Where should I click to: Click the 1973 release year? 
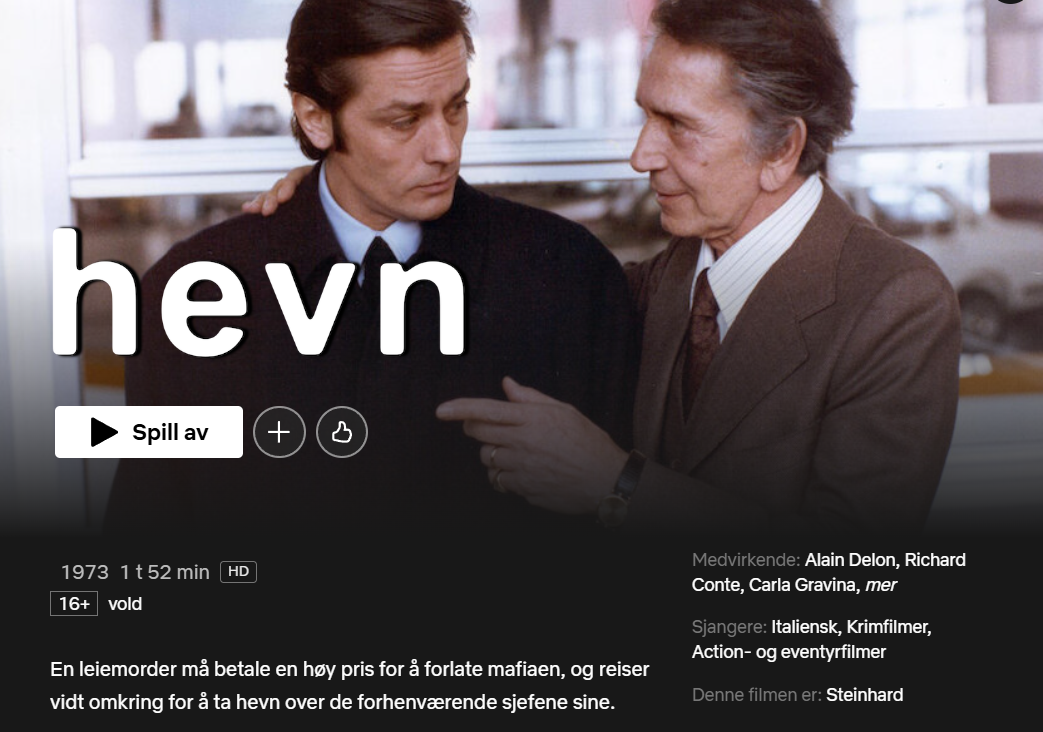(x=84, y=572)
